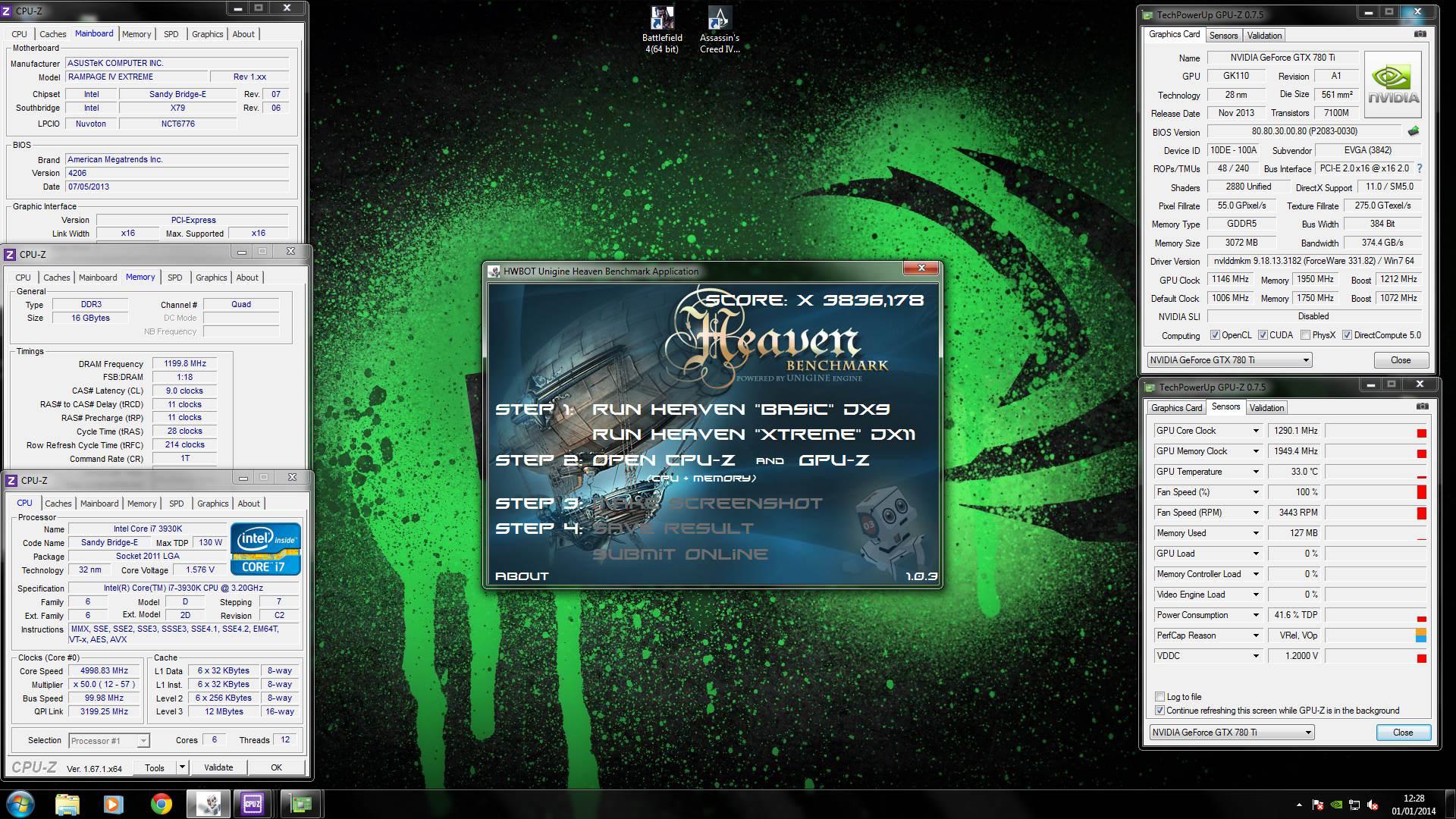Screen dimensions: 1456x819
Task: Toggle Continue refreshing in background checkbox
Action: pos(1159,711)
